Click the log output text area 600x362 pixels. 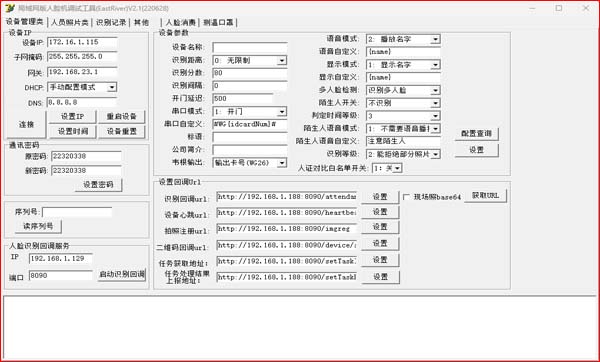click(300, 328)
